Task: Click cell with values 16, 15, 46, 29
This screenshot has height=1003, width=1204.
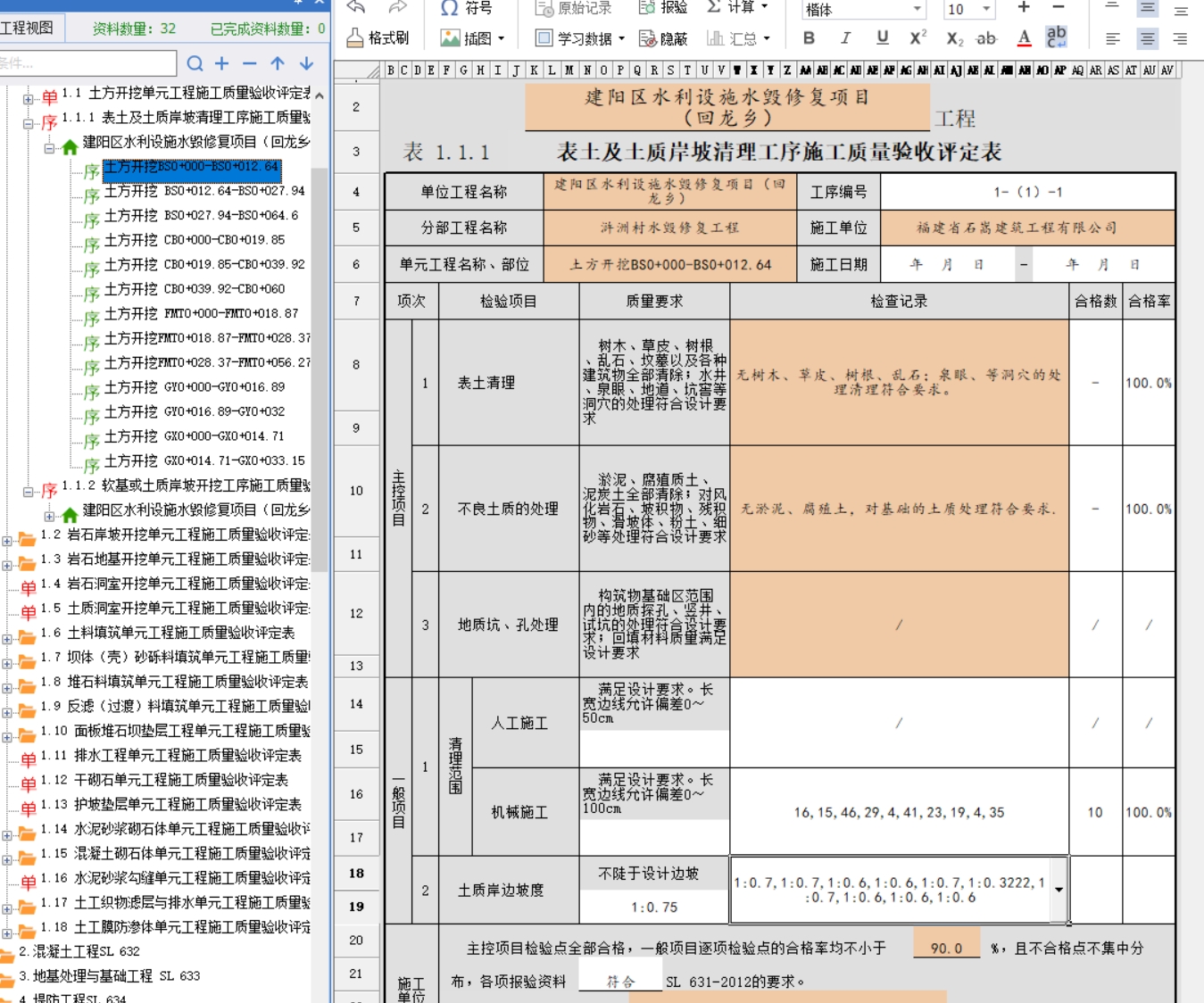Action: (x=899, y=812)
